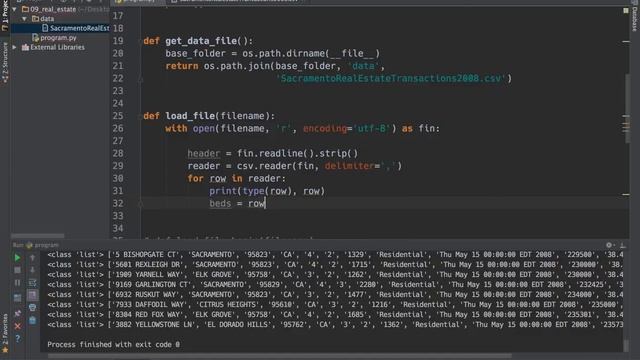Open Run panel help question mark
640x360 pixels.
point(17,339)
